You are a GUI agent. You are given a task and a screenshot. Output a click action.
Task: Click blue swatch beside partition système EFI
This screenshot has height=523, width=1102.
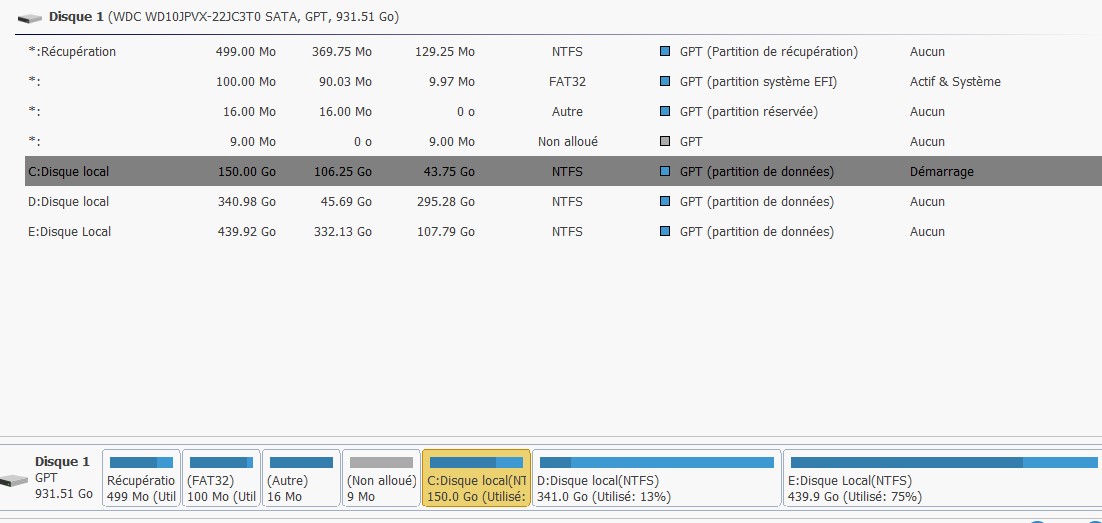(x=665, y=82)
